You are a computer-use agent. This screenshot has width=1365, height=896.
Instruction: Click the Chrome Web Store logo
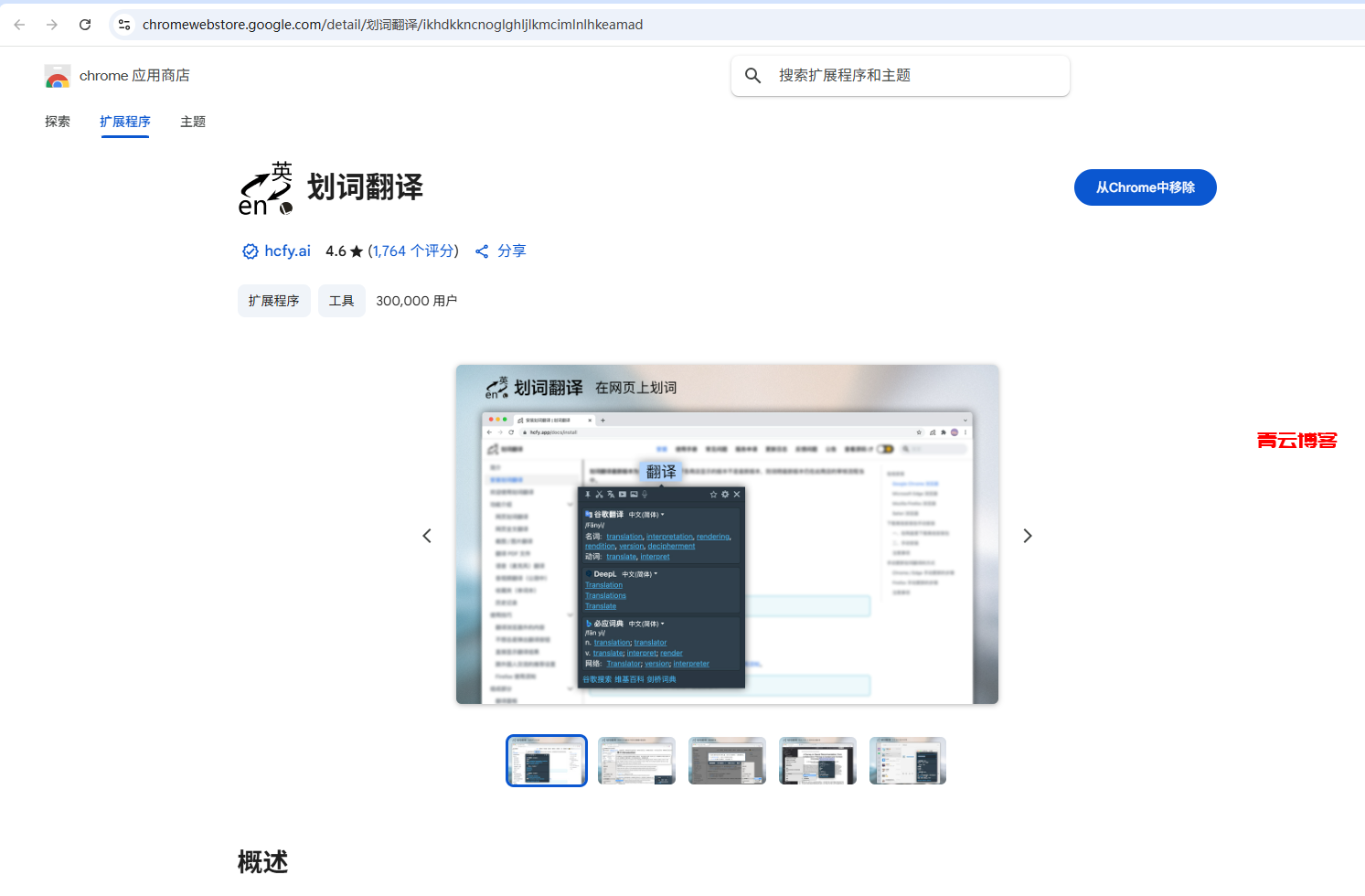pos(58,76)
